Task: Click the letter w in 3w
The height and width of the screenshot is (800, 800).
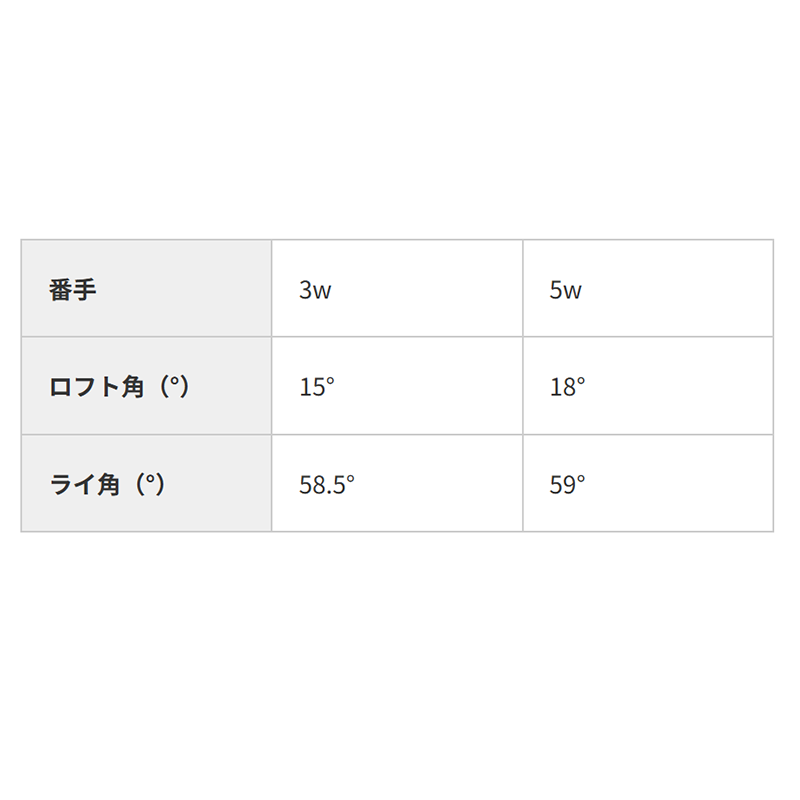Action: pos(322,291)
